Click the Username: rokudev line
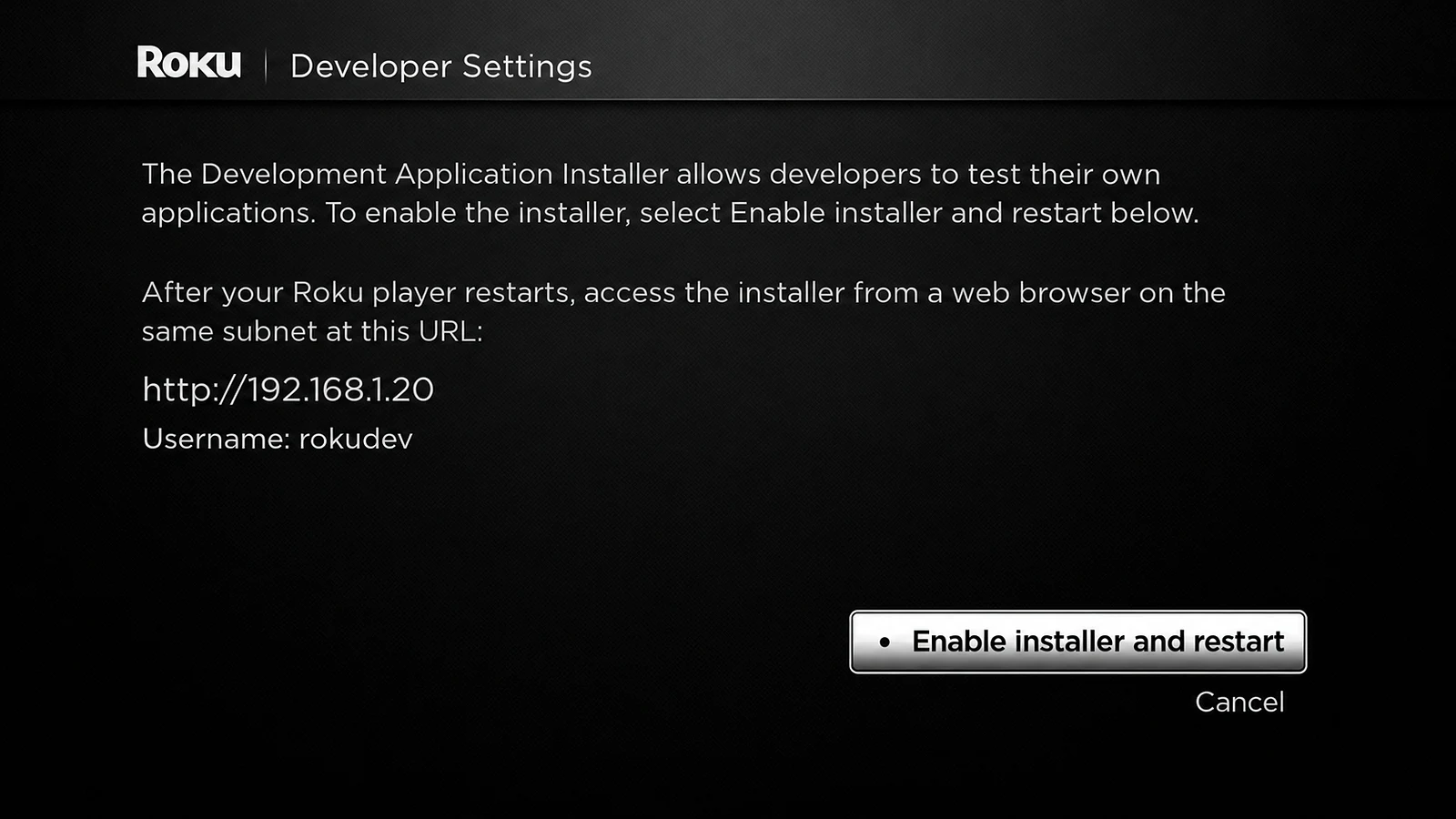Image resolution: width=1456 pixels, height=819 pixels. [278, 439]
